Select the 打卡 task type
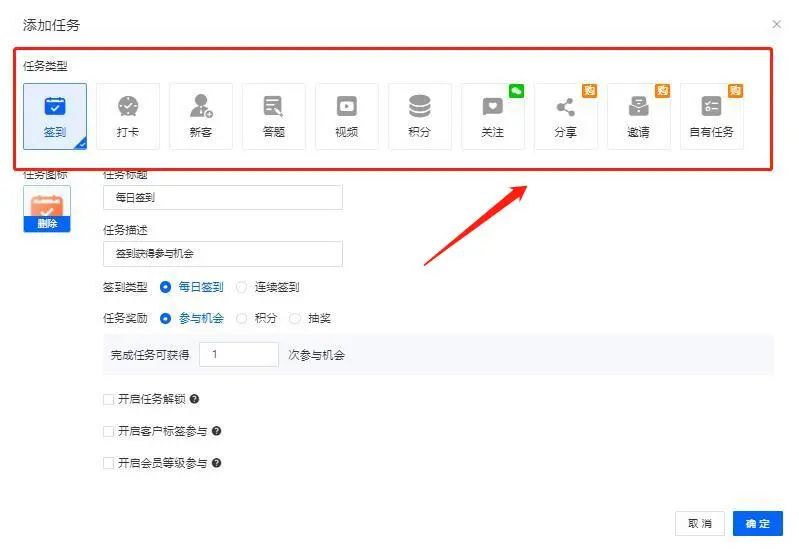 coord(128,116)
